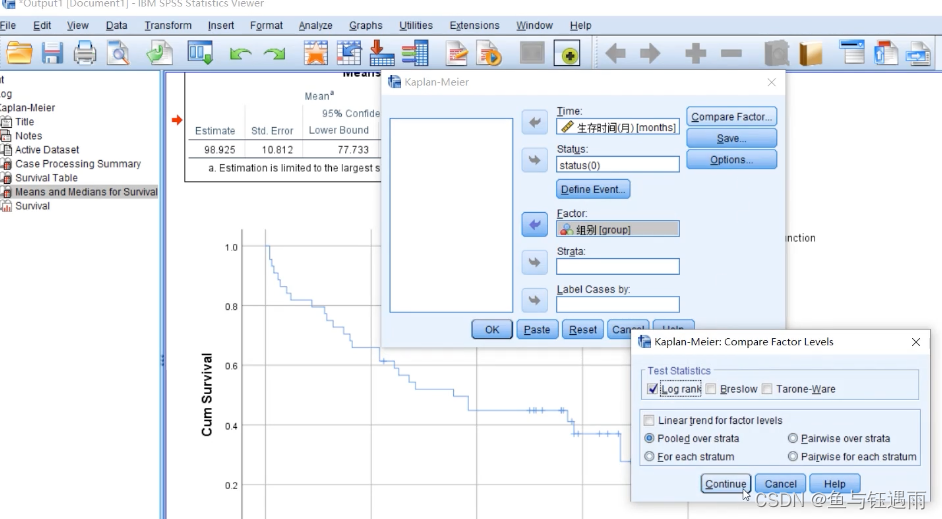Check Linear trend for factor levels
This screenshot has height=519, width=942.
coord(649,420)
